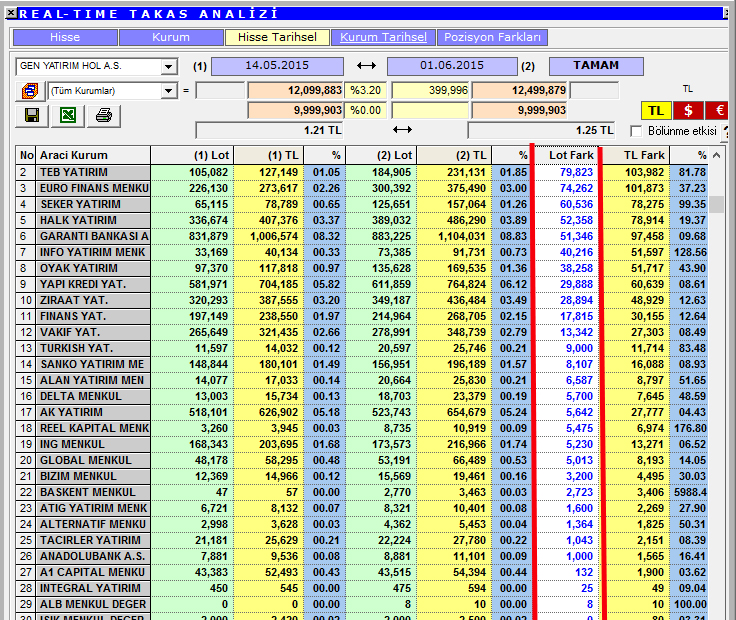
Task: Click the printer icon
Action: (104, 115)
